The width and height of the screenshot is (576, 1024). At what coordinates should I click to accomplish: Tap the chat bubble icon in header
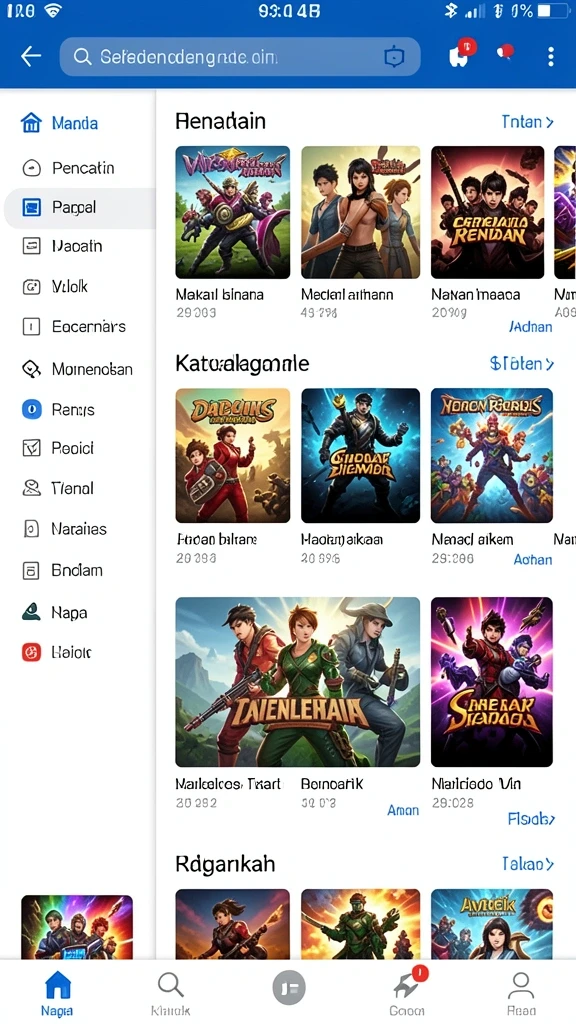tap(505, 52)
